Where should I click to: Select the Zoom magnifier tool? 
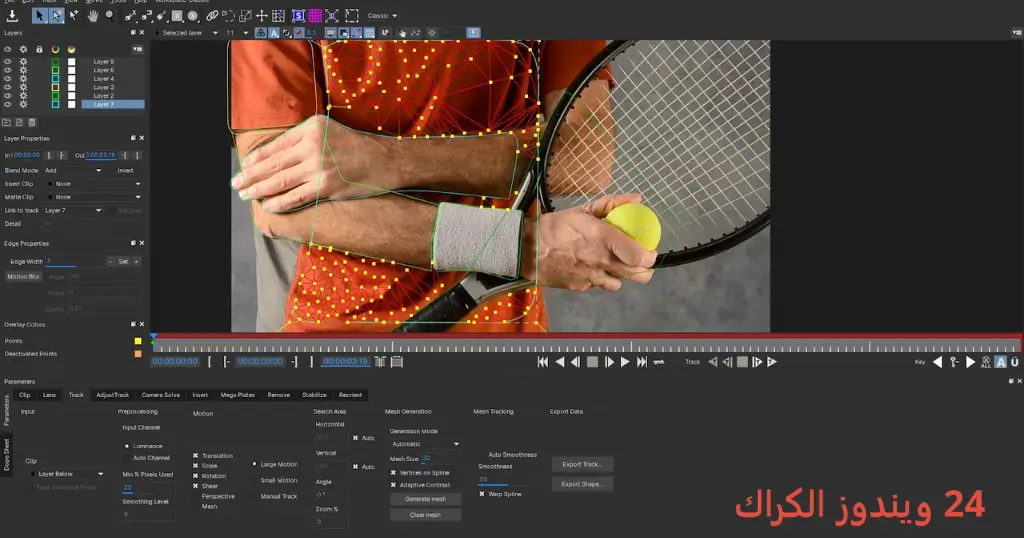click(109, 15)
